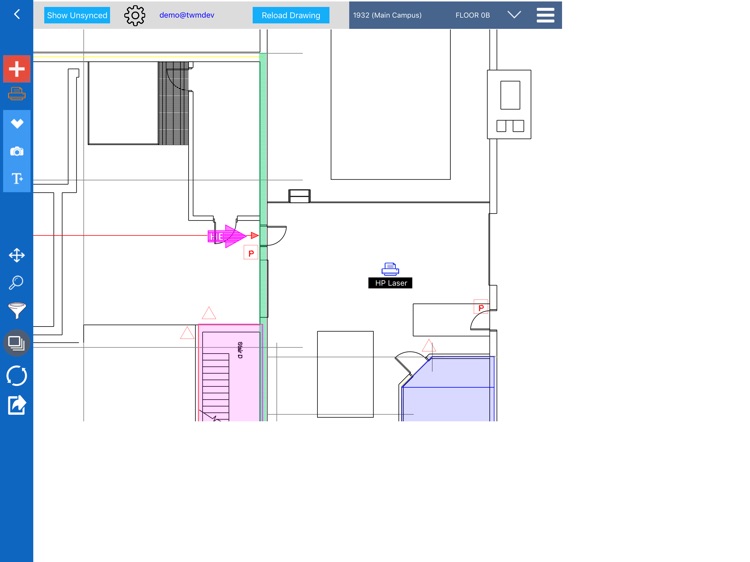Select the 1932 (Main Campus) label
The width and height of the screenshot is (750, 562).
point(387,15)
